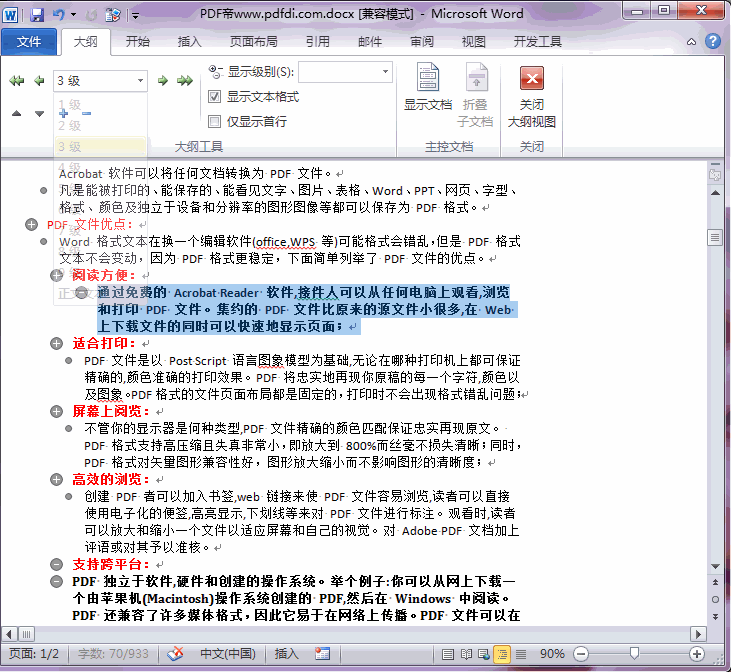This screenshot has height=672, width=731.
Task: Switch to Draft view icon
Action: [x=521, y=654]
